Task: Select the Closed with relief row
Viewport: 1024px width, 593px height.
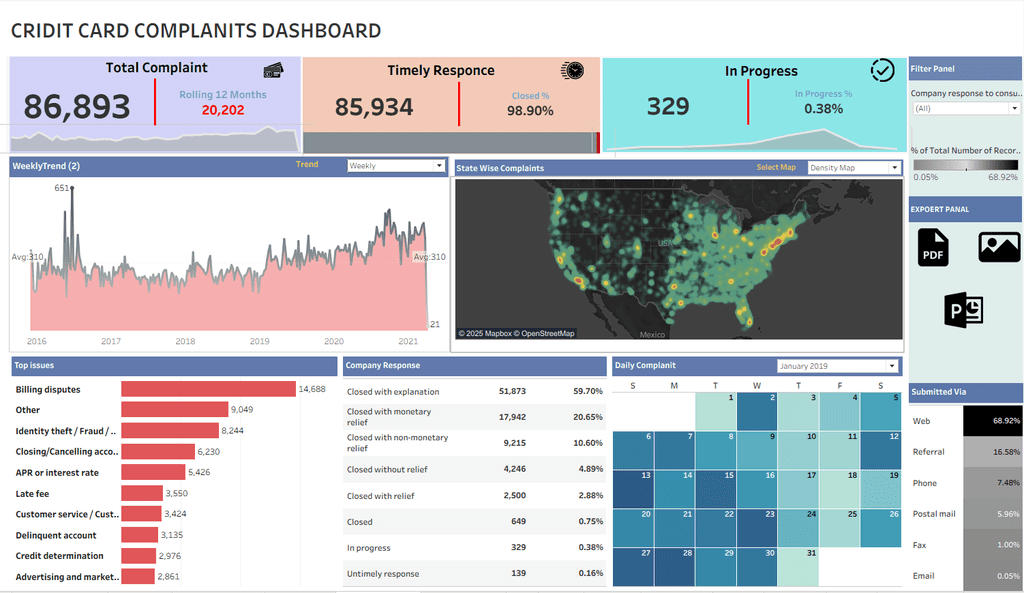Action: click(x=475, y=496)
